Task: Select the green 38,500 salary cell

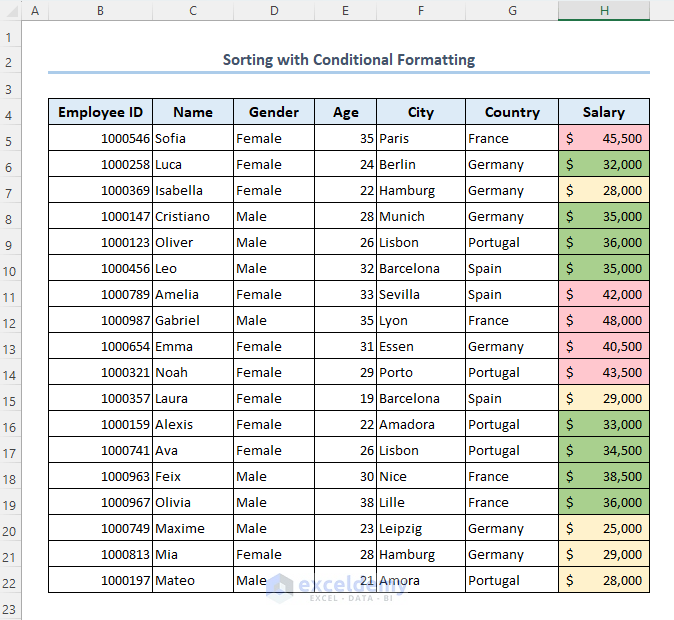Action: (x=604, y=476)
